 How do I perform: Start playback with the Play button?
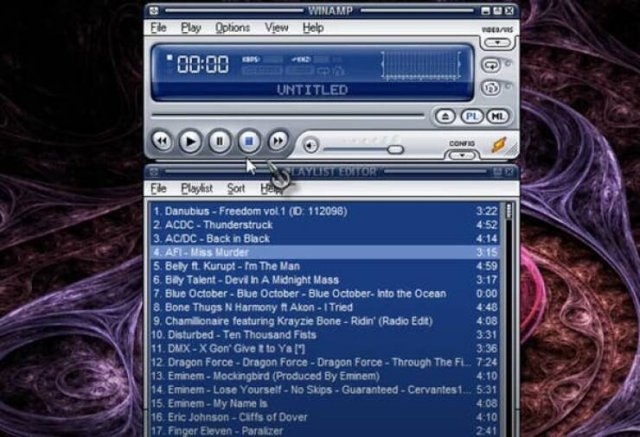pos(191,142)
